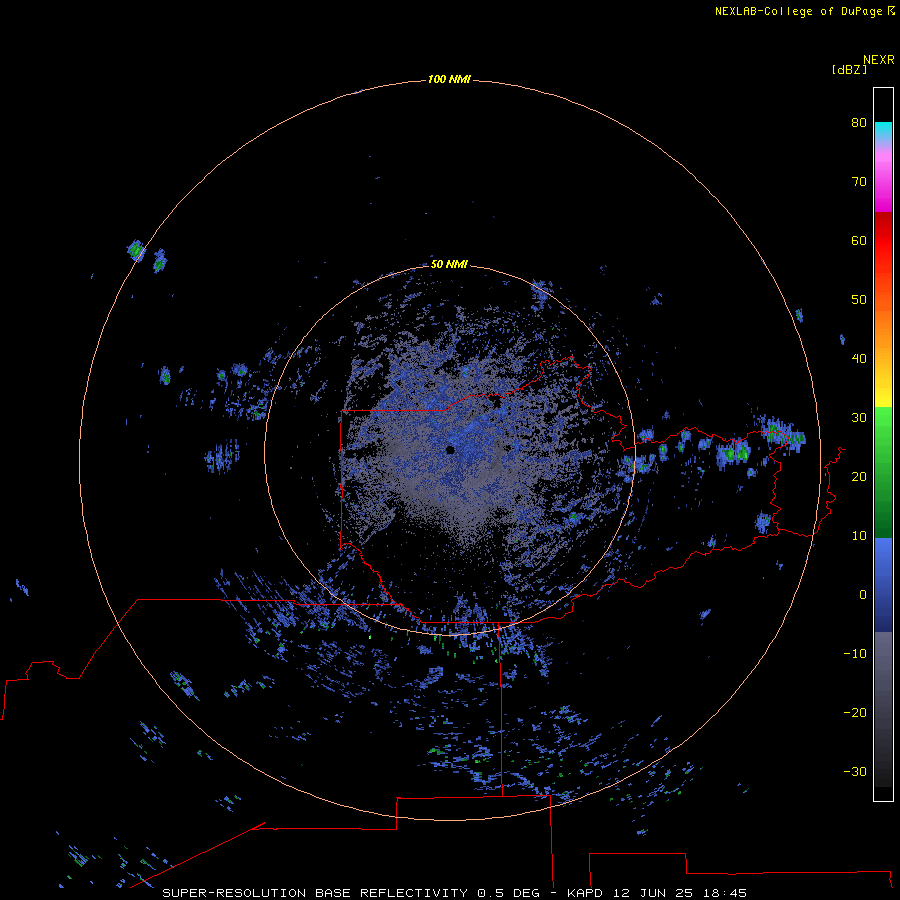Image resolution: width=900 pixels, height=900 pixels.
Task: Click the NEXR label above the color scale
Action: click(878, 60)
